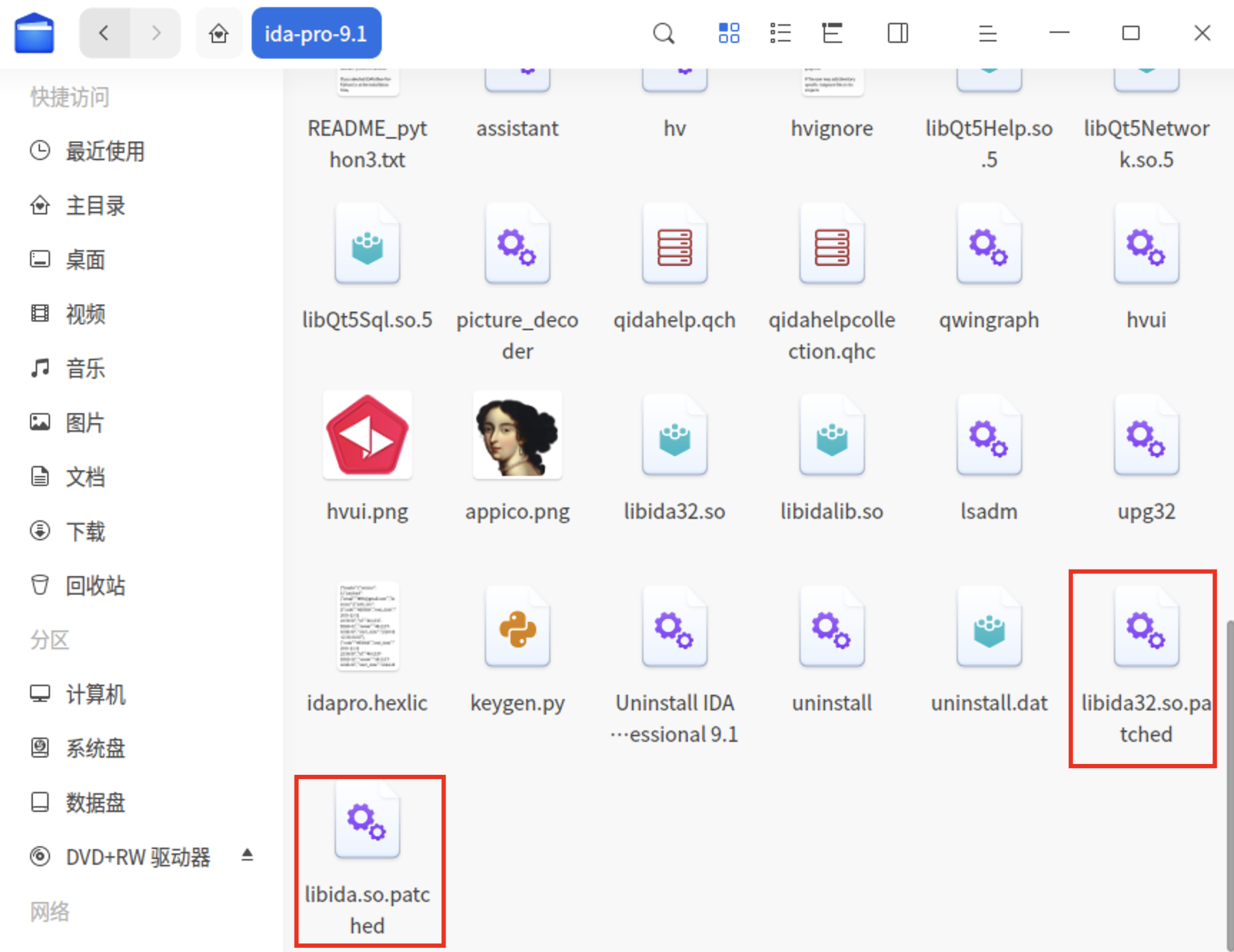Click the ida-pro-9.1 path breadcrumb
The height and width of the screenshot is (952, 1234).
pyautogui.click(x=316, y=34)
